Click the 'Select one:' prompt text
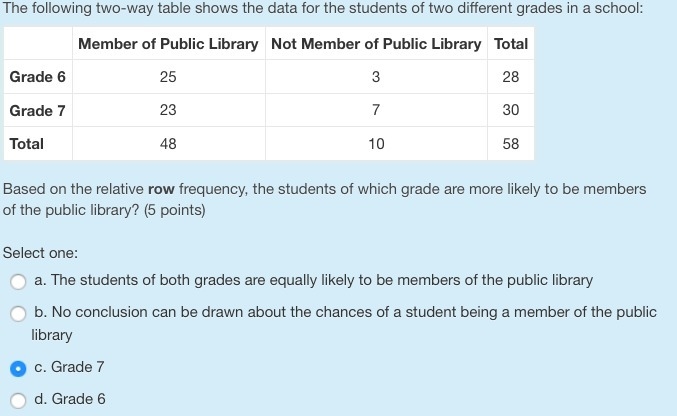The height and width of the screenshot is (416, 677). 41,253
